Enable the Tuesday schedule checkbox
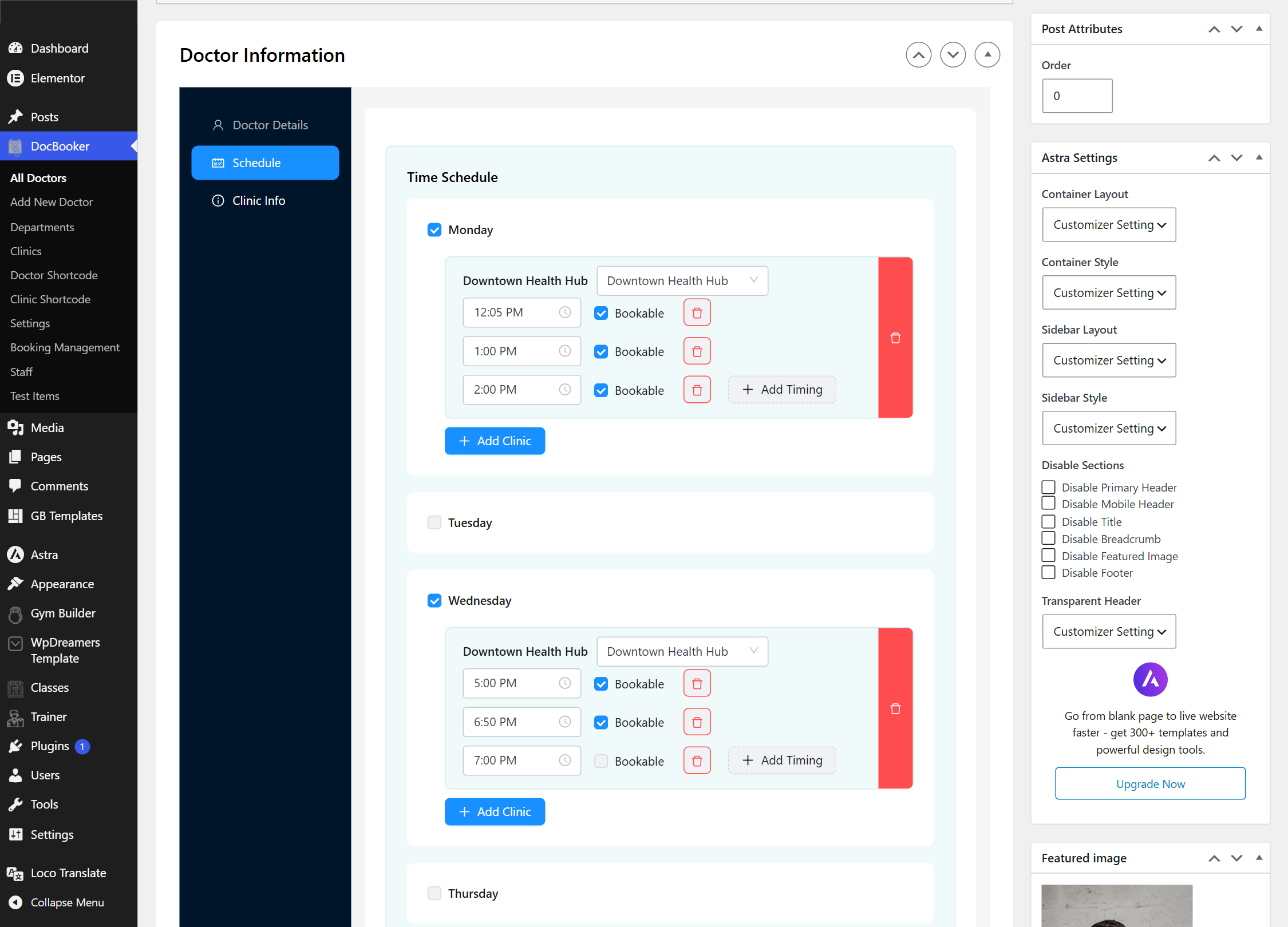Screen dimensions: 1288x927 pos(434,522)
